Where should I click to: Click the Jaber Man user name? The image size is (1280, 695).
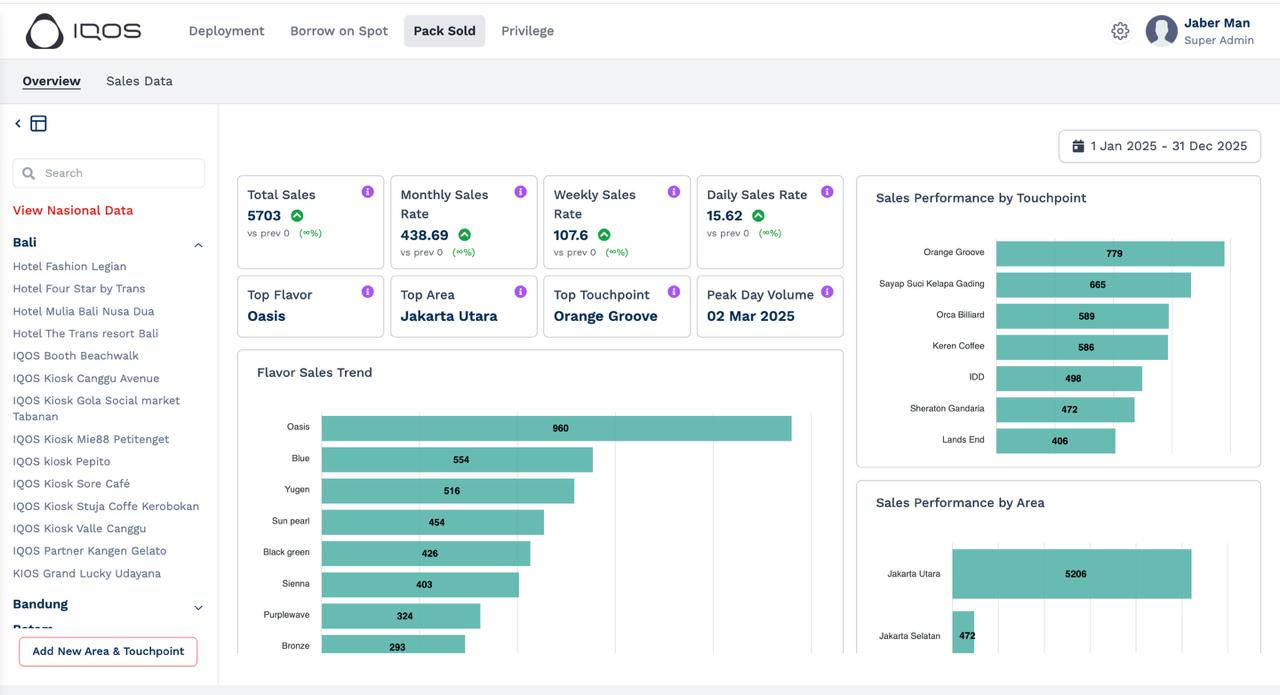pos(1217,23)
